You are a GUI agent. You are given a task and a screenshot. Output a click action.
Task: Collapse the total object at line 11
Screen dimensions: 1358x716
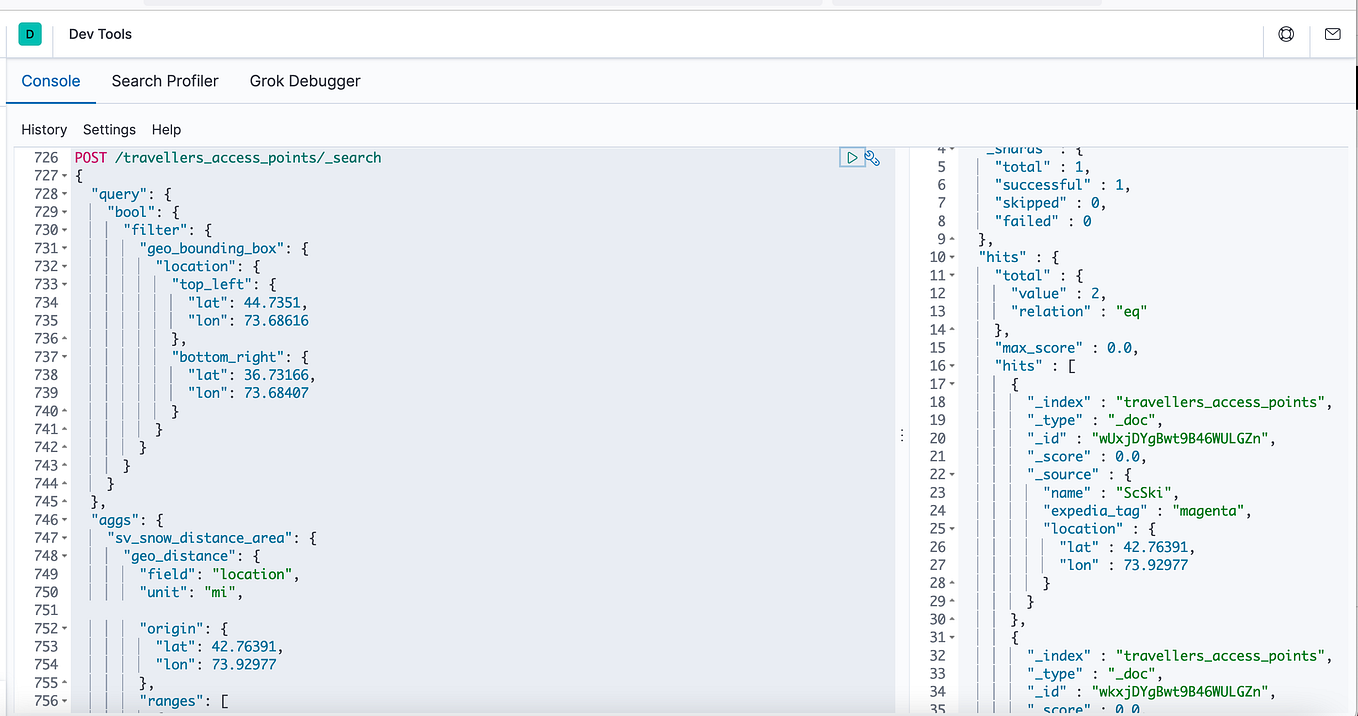click(x=951, y=275)
